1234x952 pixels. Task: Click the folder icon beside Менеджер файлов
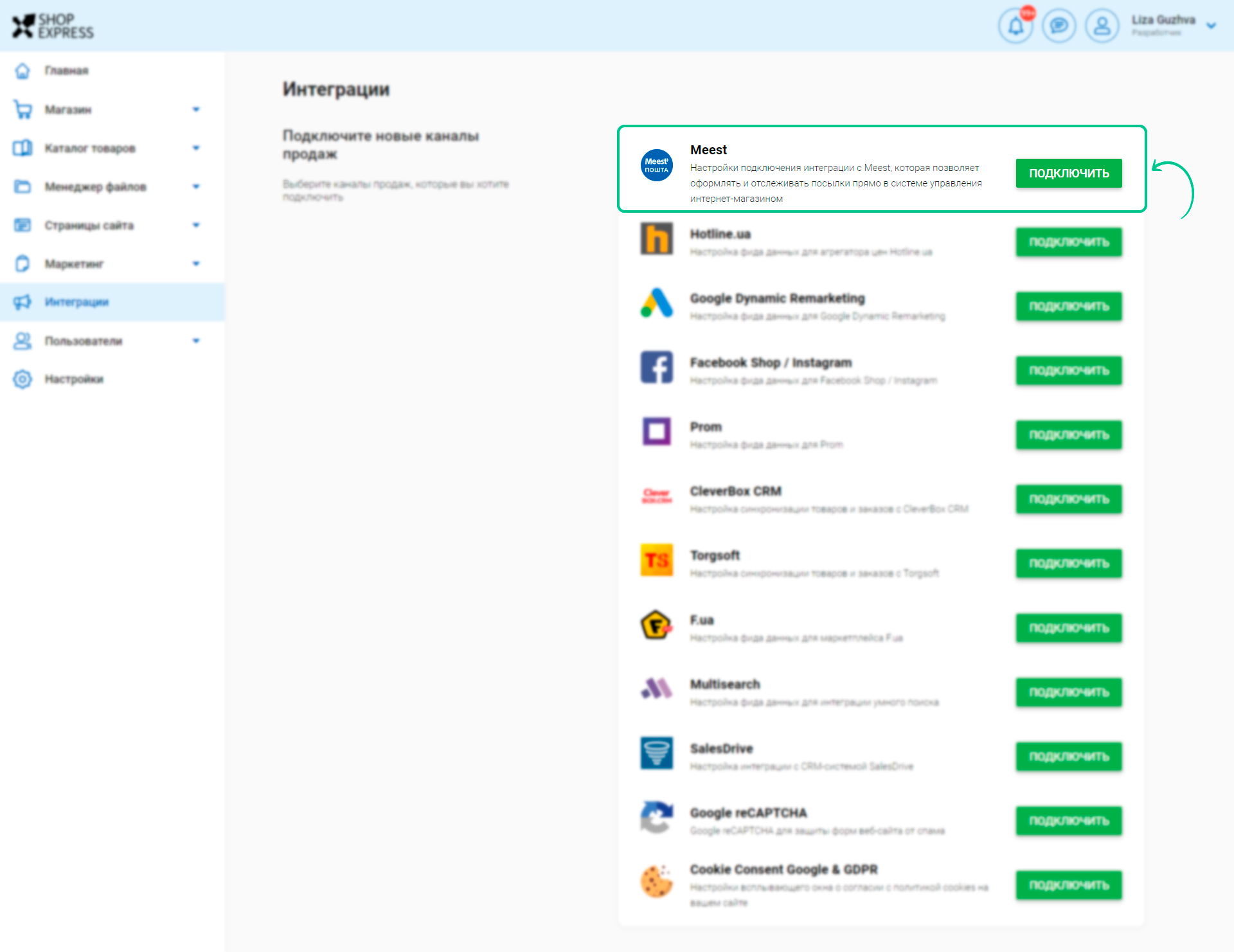(22, 186)
